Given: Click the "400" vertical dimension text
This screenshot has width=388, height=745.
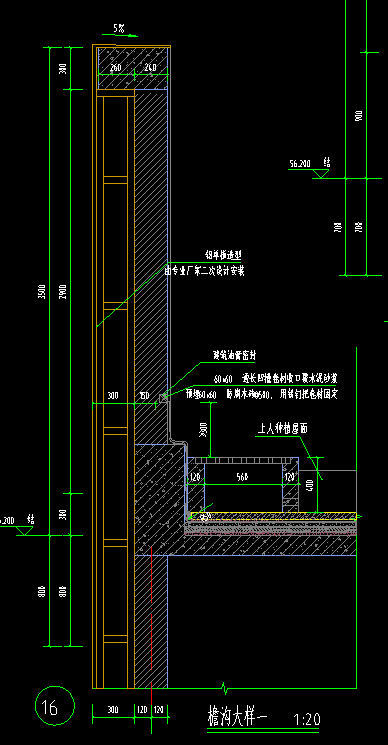Looking at the screenshot, I should 311,486.
